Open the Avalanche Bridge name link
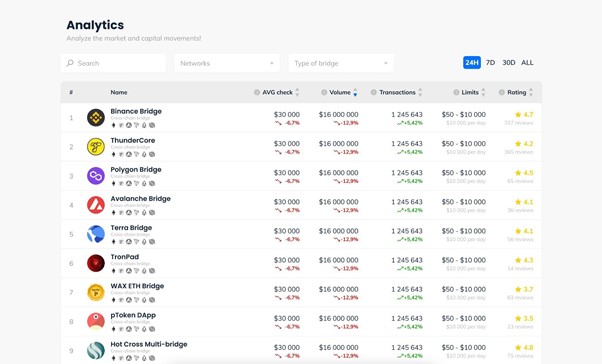The image size is (602, 364). pos(141,199)
